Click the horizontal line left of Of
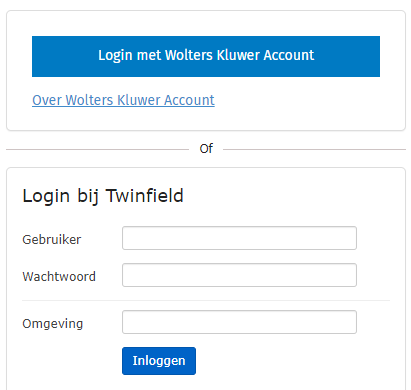 (97, 150)
